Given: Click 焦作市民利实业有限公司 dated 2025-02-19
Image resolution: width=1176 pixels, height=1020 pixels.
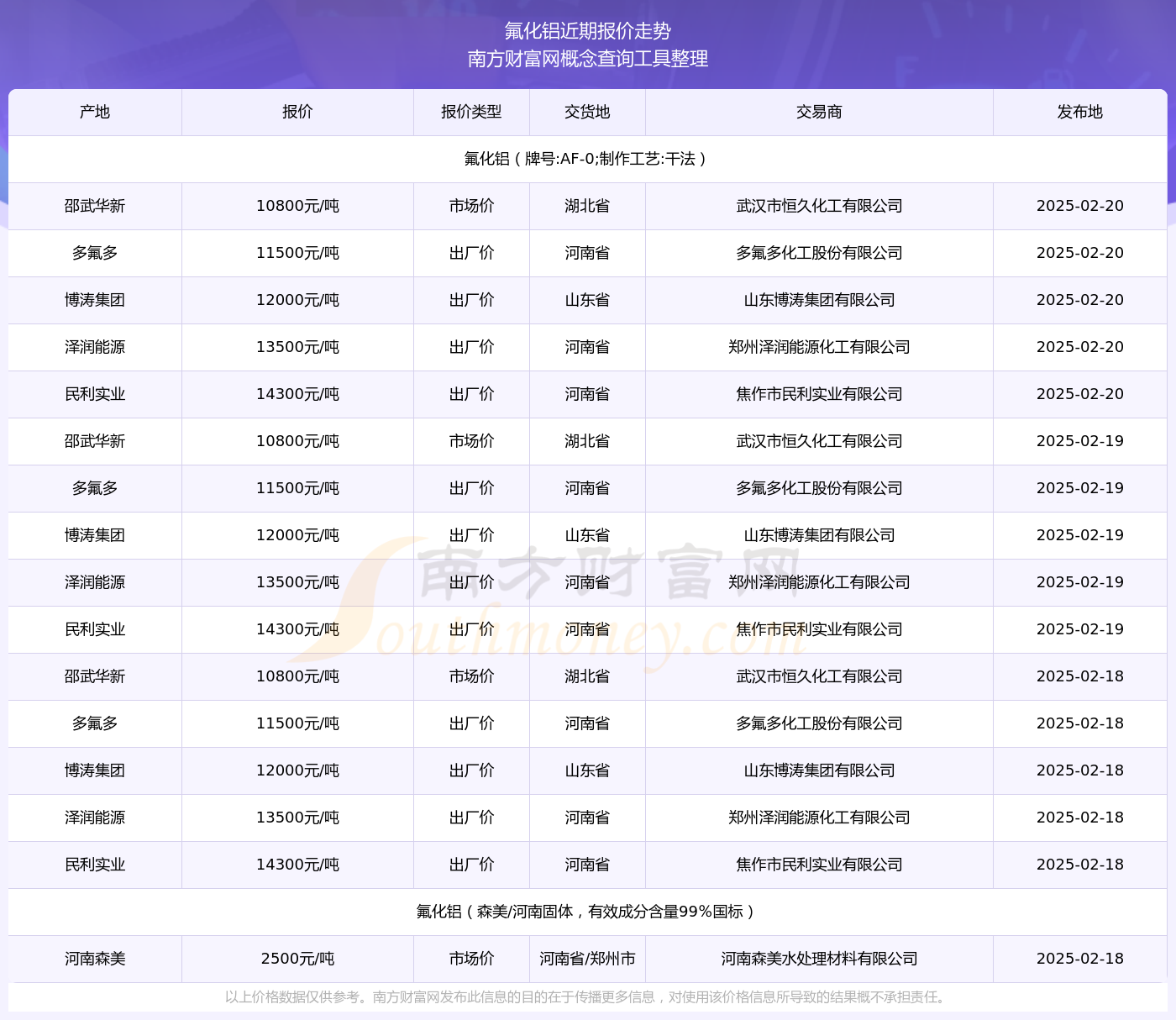Looking at the screenshot, I should tap(819, 629).
